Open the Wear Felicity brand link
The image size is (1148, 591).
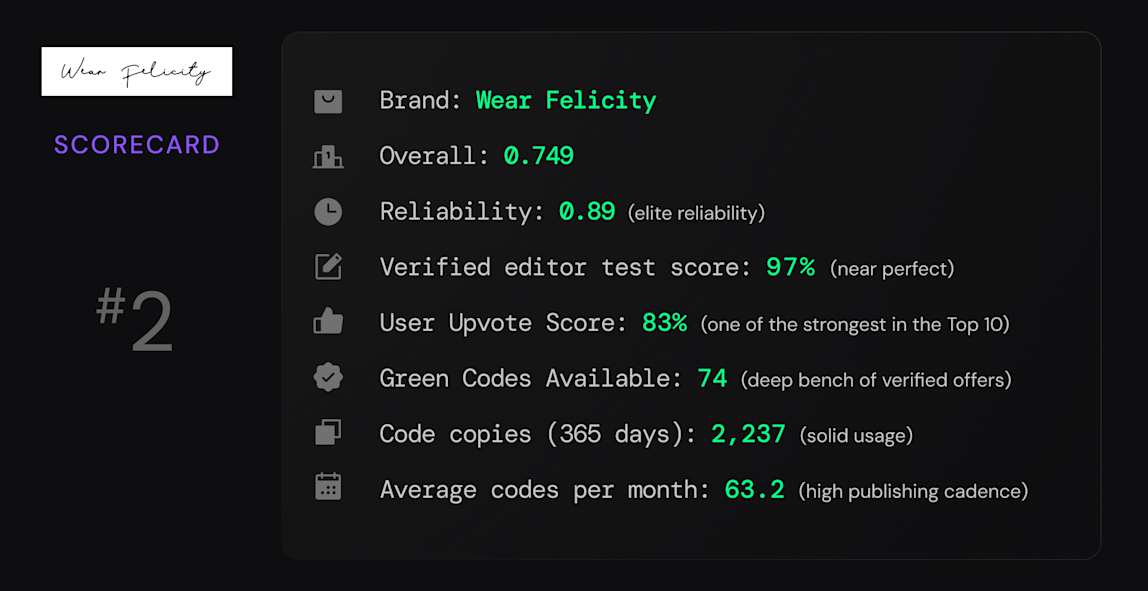coord(566,100)
